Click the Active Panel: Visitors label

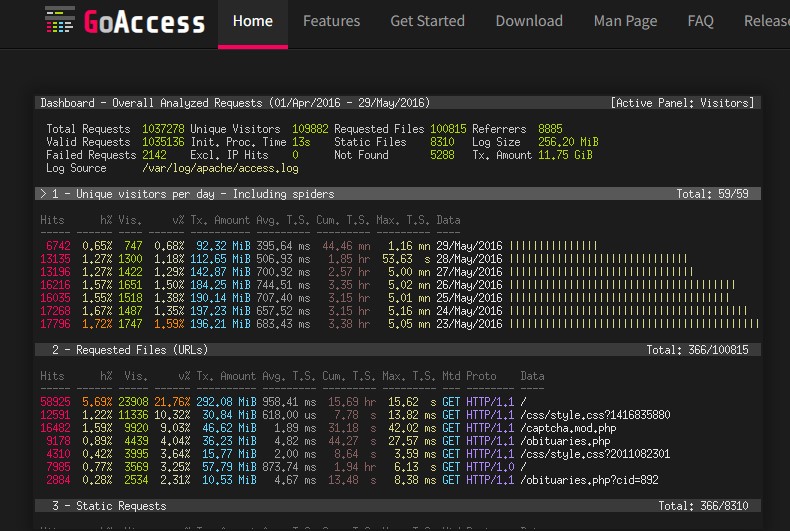[x=682, y=103]
